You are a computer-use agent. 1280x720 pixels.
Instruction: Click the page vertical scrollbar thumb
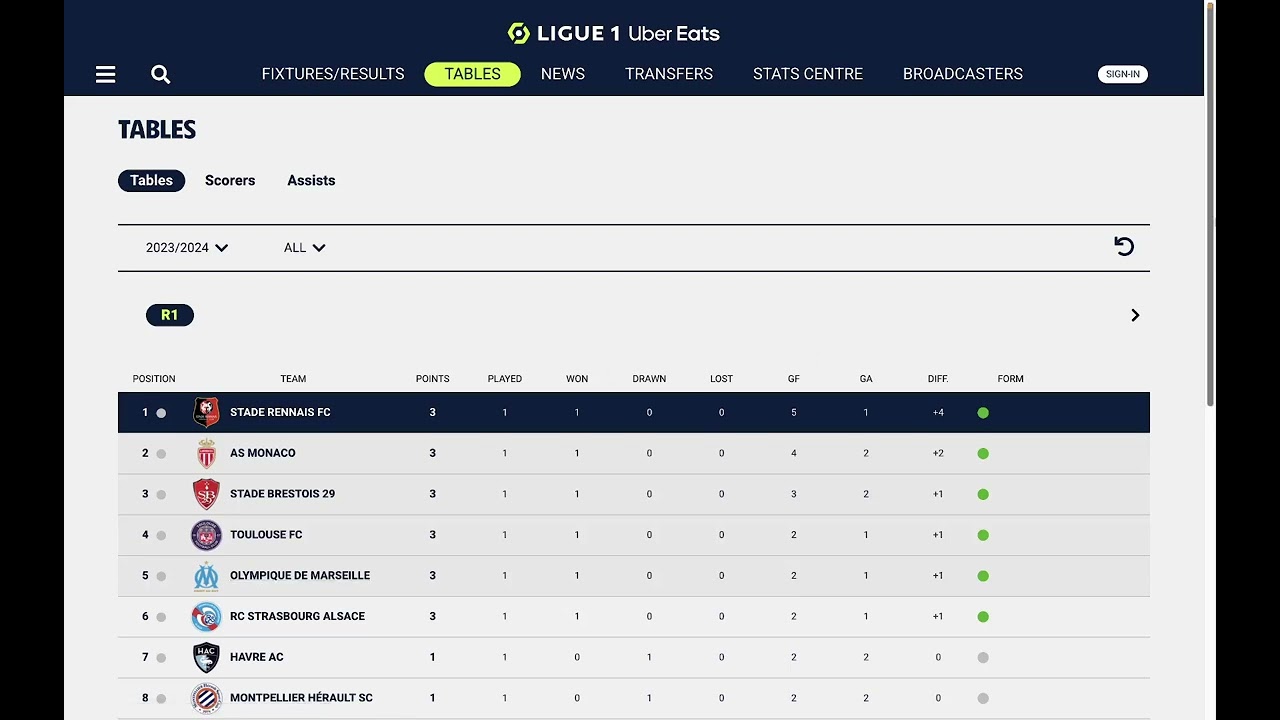[1211, 205]
